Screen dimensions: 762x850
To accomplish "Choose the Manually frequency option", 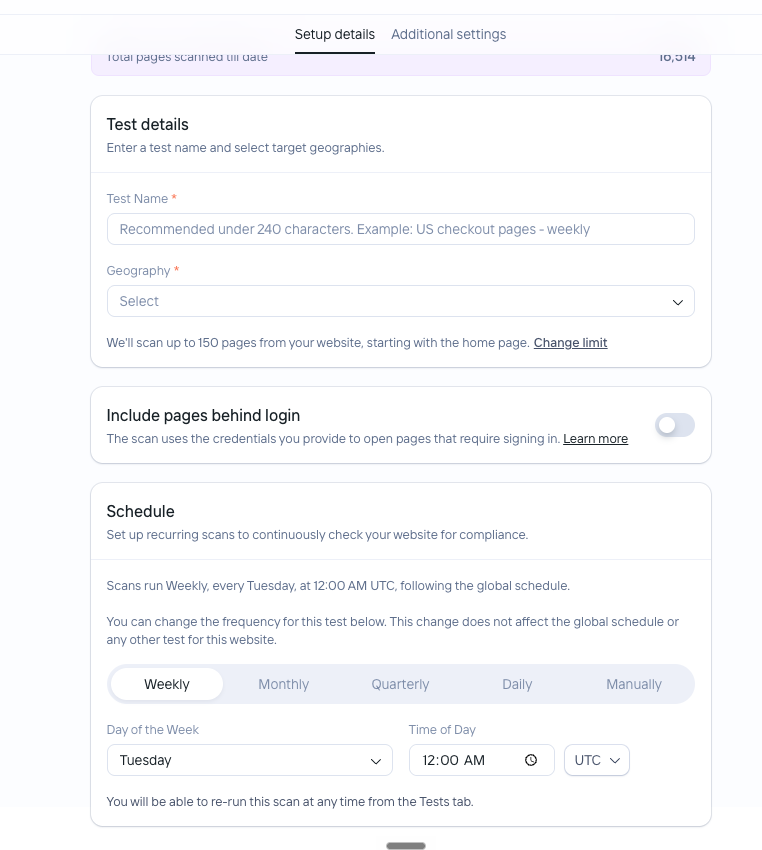I will tap(634, 684).
